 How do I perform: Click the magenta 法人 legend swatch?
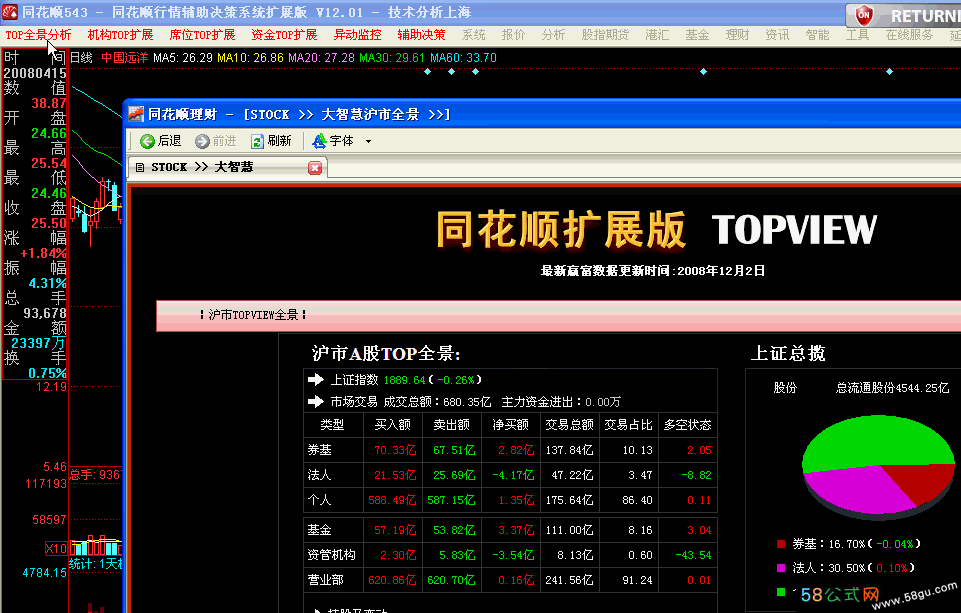click(781, 568)
